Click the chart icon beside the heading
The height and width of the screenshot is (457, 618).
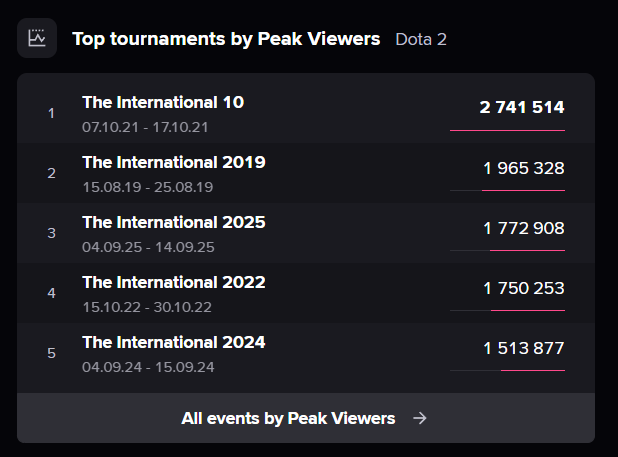tap(37, 39)
